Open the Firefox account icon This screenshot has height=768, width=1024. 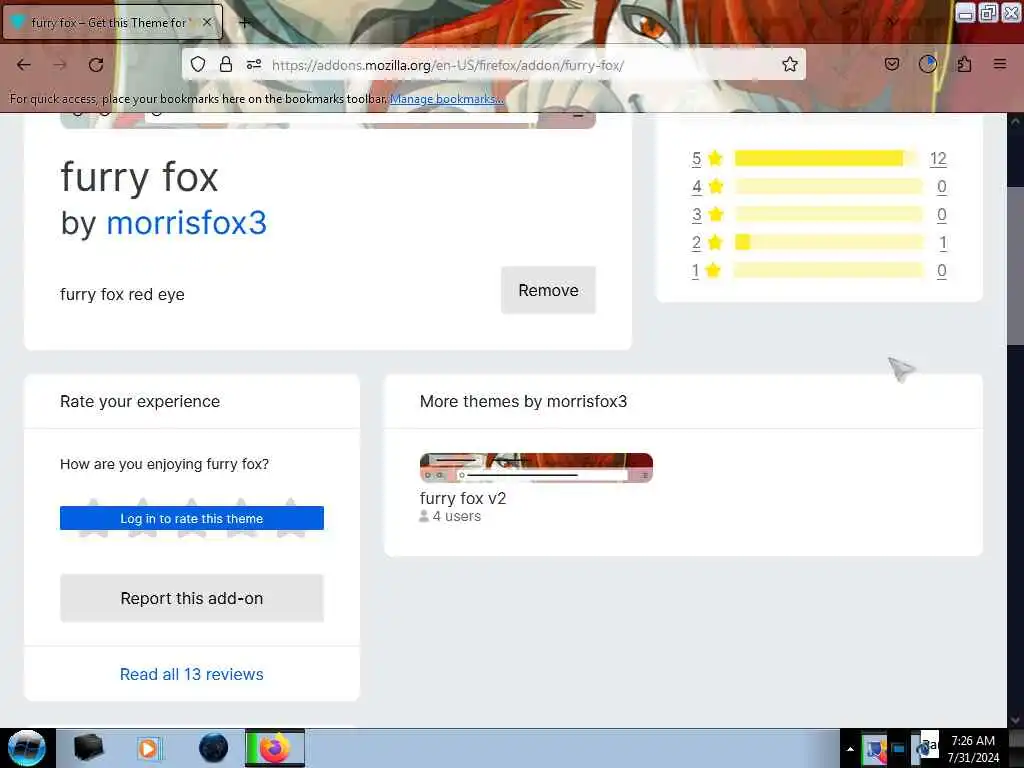[x=928, y=64]
